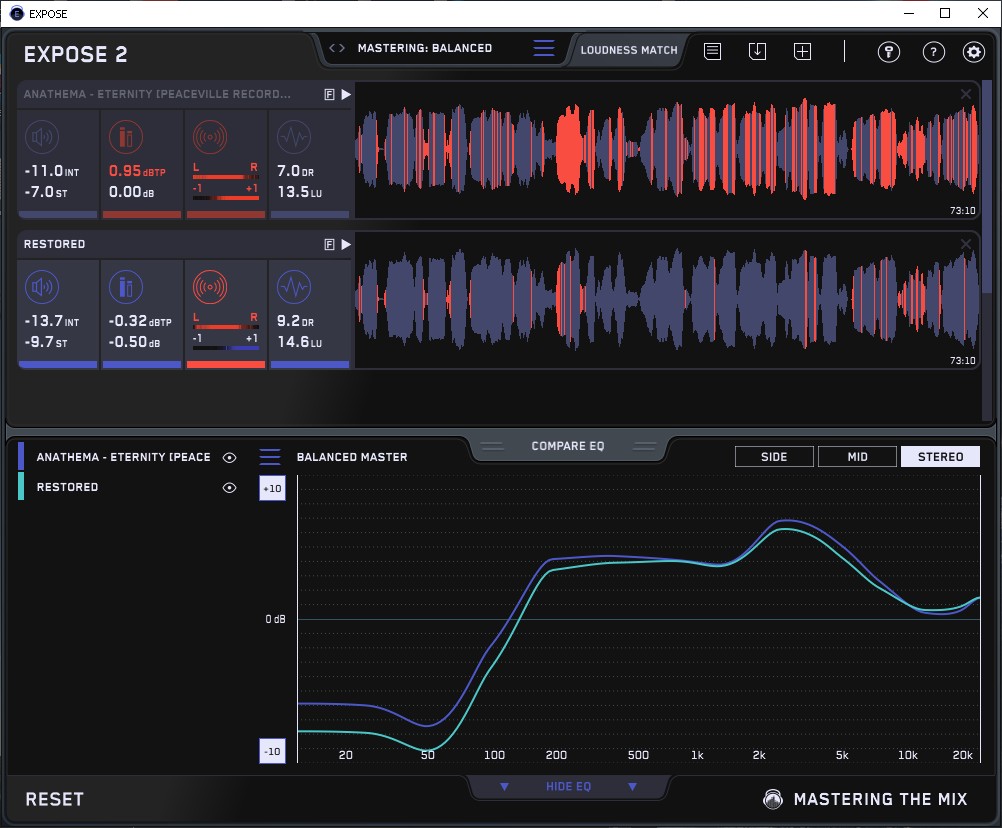Open the help question mark icon
This screenshot has width=1002, height=828.
933,52
